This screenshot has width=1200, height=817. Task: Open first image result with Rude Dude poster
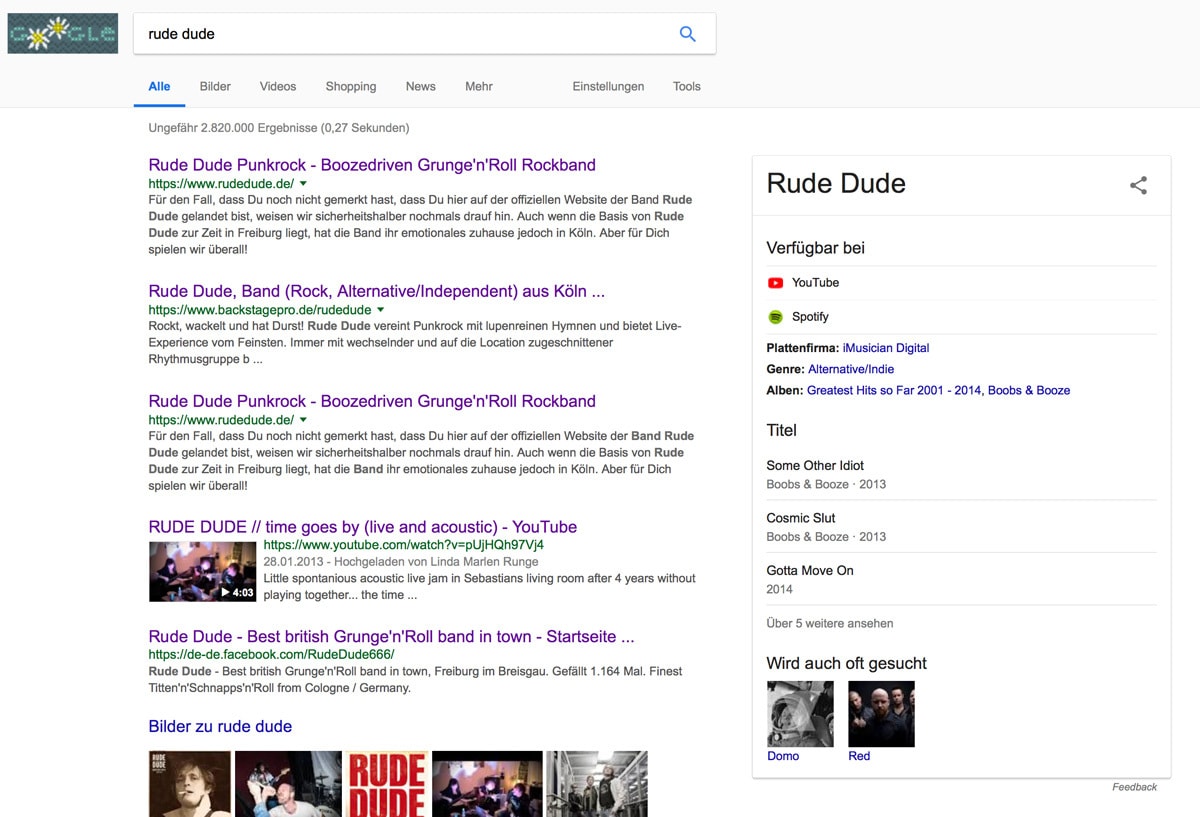[189, 784]
